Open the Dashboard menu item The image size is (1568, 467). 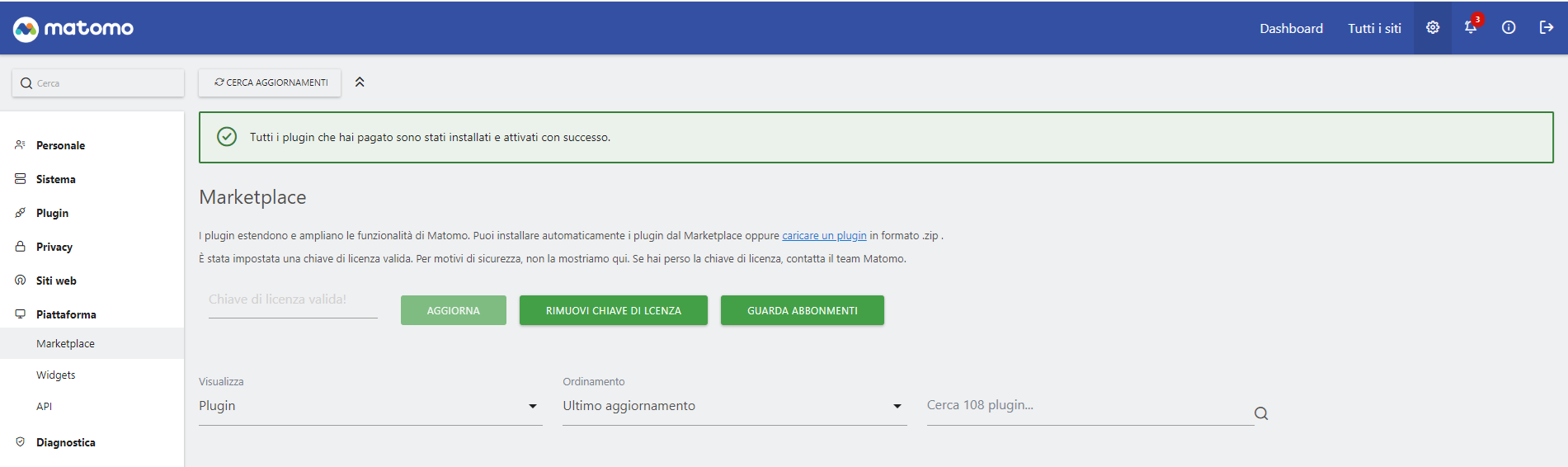(x=1291, y=29)
